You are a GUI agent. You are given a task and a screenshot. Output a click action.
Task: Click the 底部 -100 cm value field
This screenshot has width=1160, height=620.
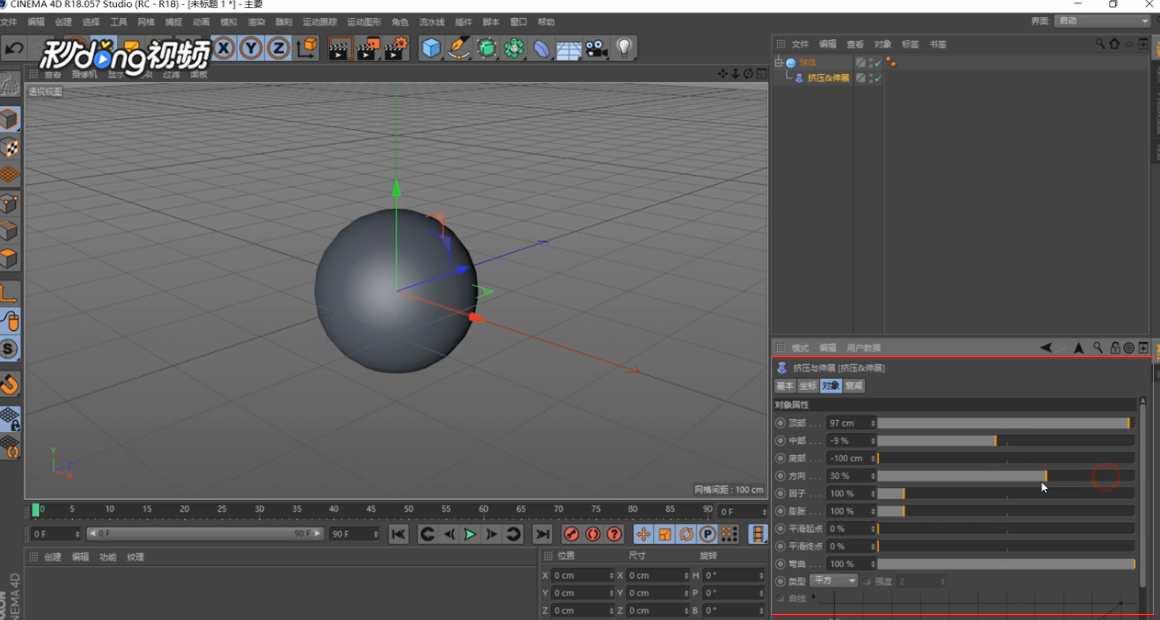850,458
